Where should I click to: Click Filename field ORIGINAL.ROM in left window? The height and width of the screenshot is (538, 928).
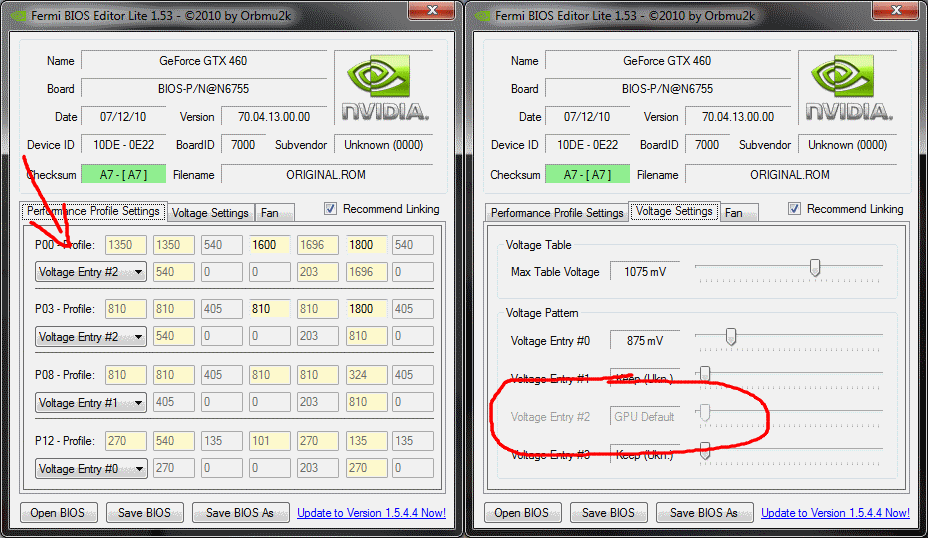(327, 175)
